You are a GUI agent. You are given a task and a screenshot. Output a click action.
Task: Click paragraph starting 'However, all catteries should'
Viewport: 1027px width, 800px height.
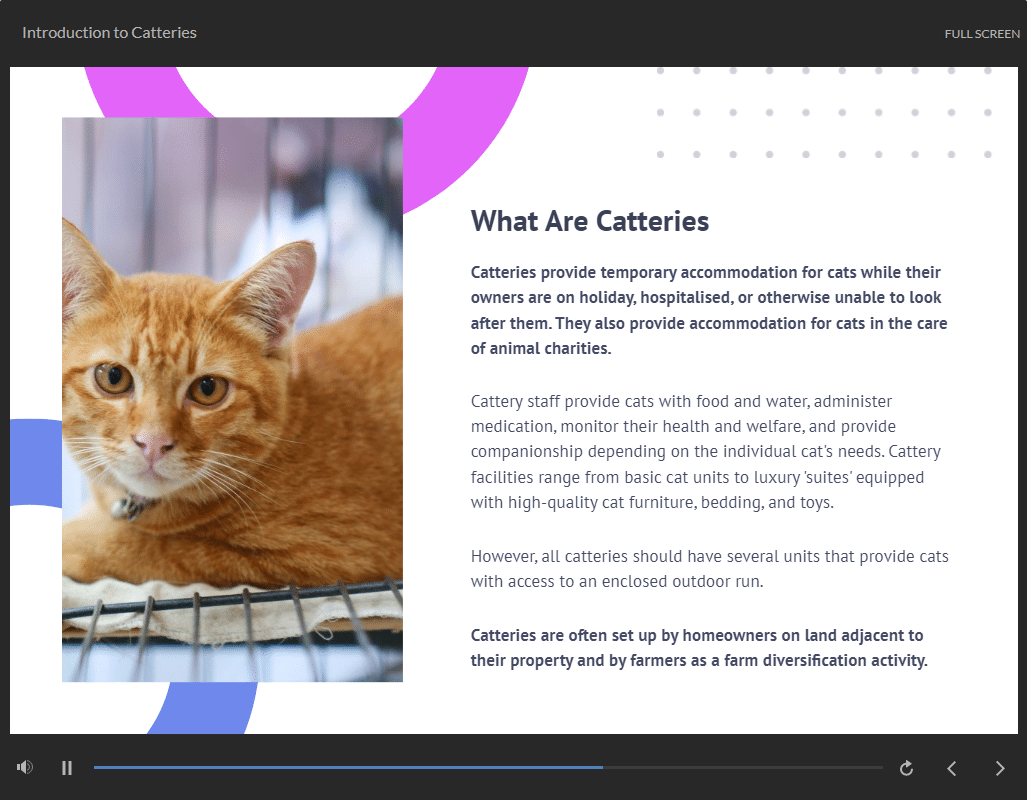pyautogui.click(x=709, y=568)
